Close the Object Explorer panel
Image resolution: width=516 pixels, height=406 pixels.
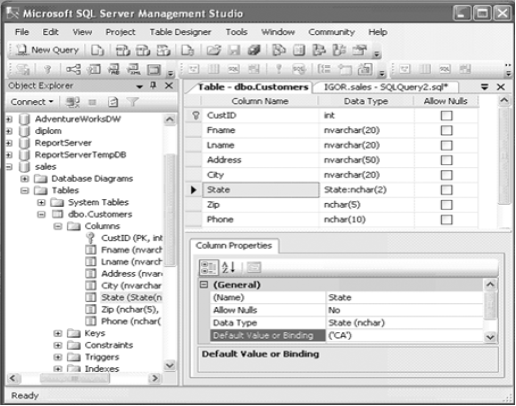coord(169,86)
